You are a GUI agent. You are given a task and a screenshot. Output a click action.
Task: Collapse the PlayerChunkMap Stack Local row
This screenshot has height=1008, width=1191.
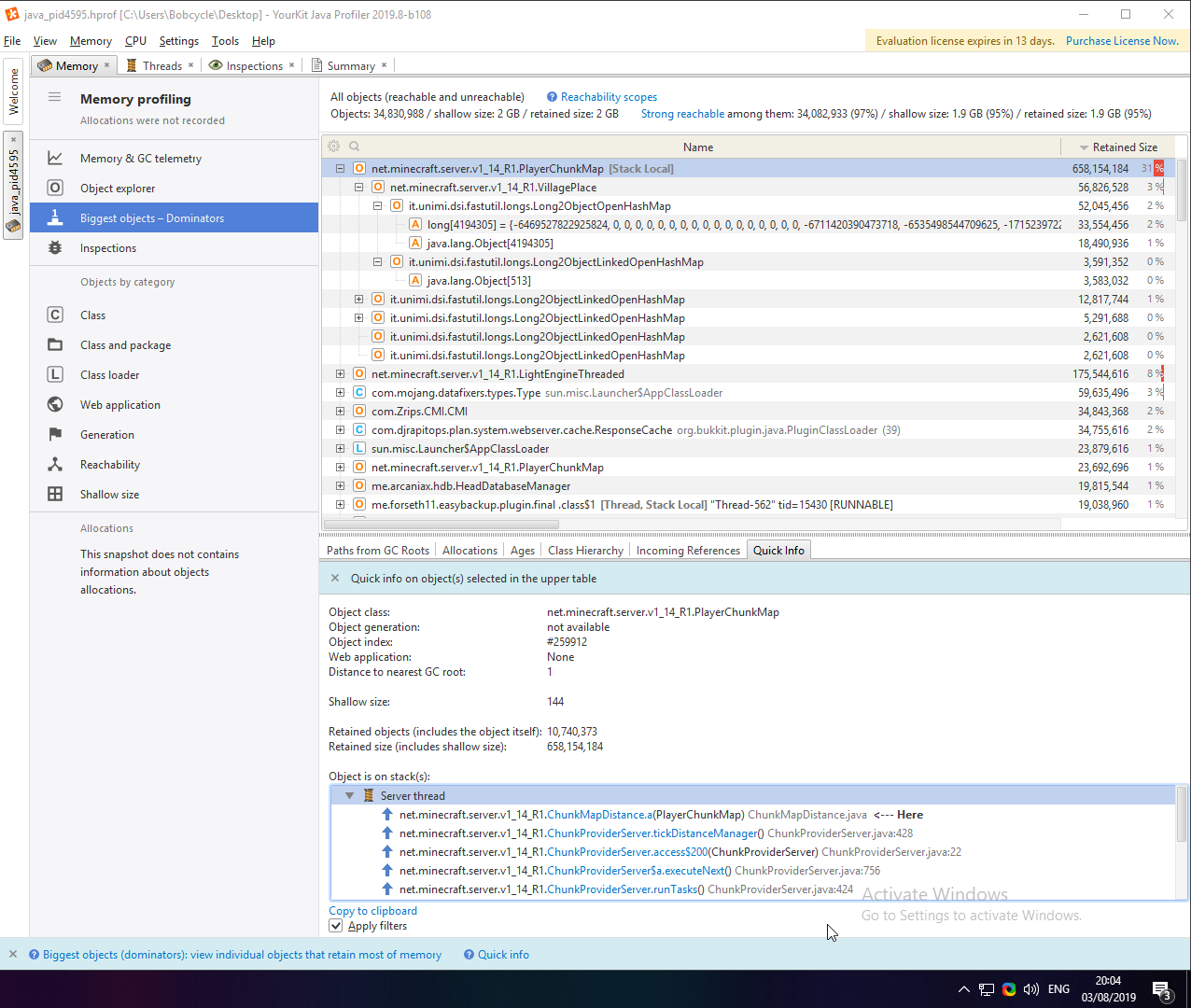point(340,169)
